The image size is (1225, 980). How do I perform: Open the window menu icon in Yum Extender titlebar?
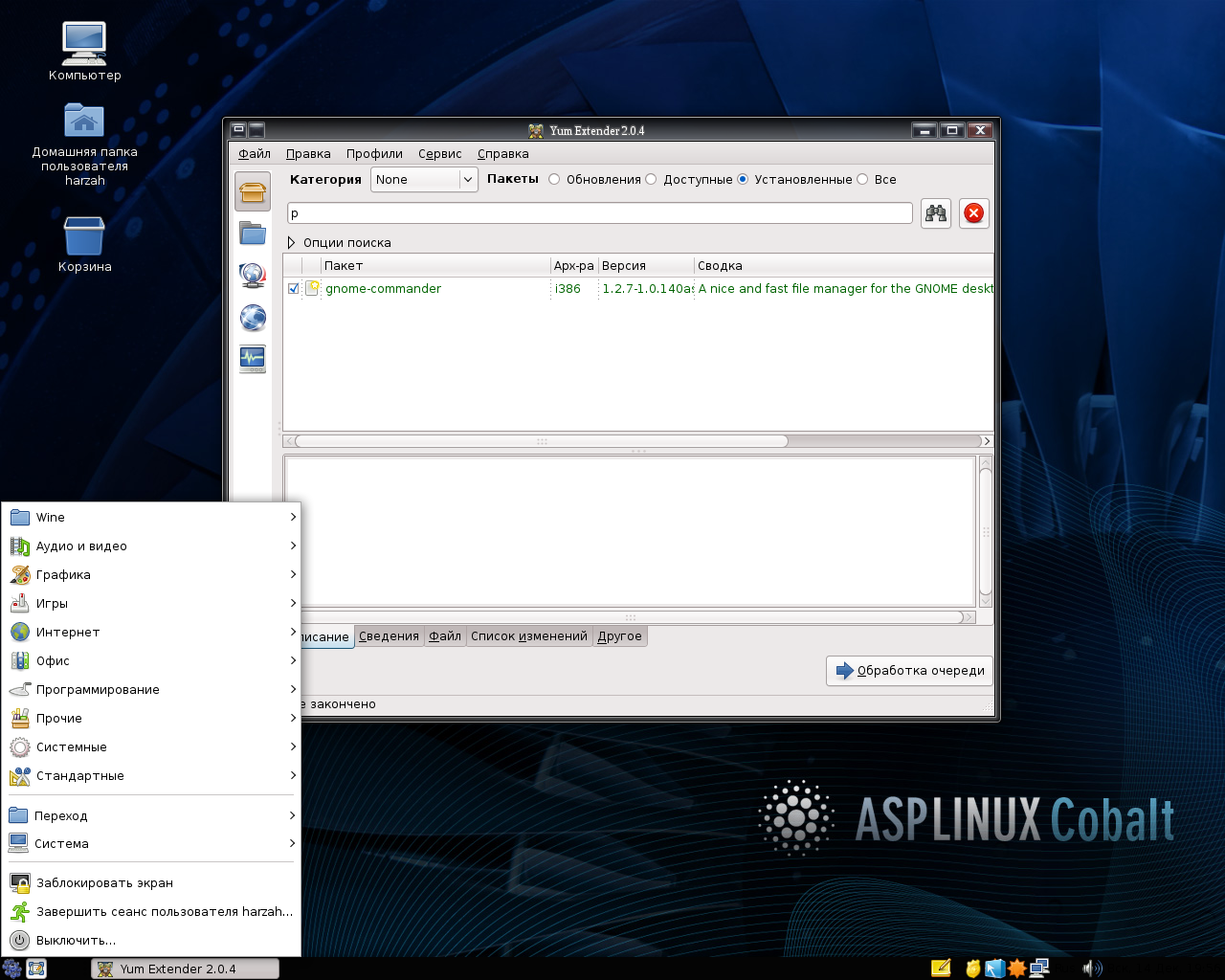(x=238, y=130)
